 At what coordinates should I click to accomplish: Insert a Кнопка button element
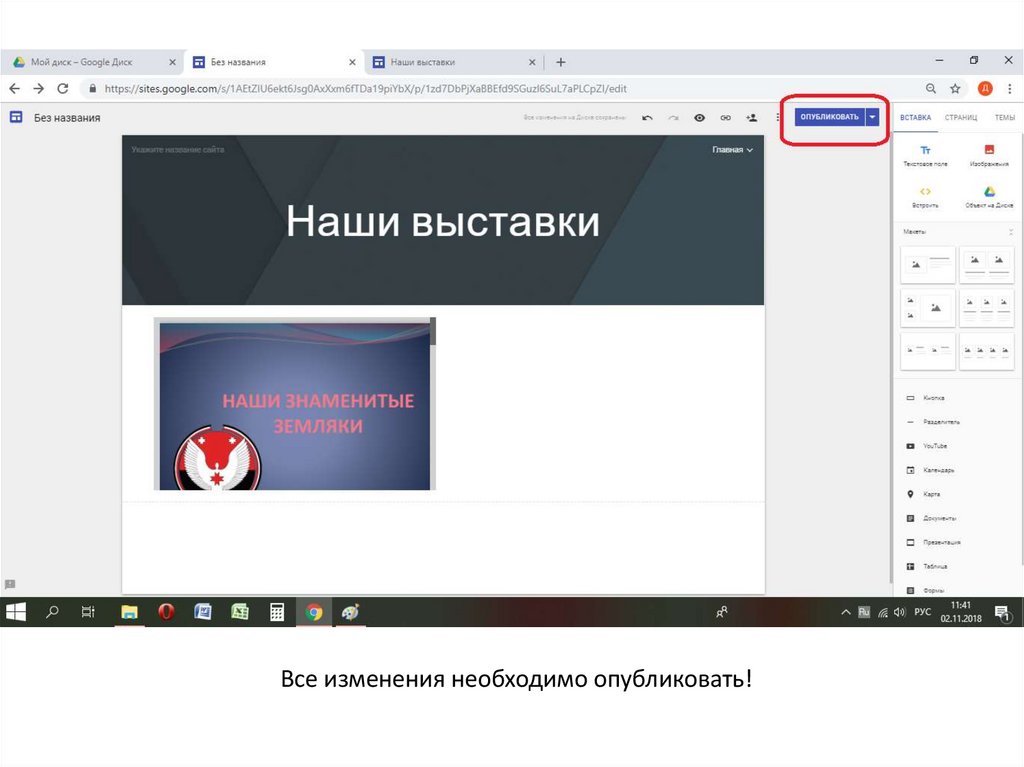(x=925, y=398)
